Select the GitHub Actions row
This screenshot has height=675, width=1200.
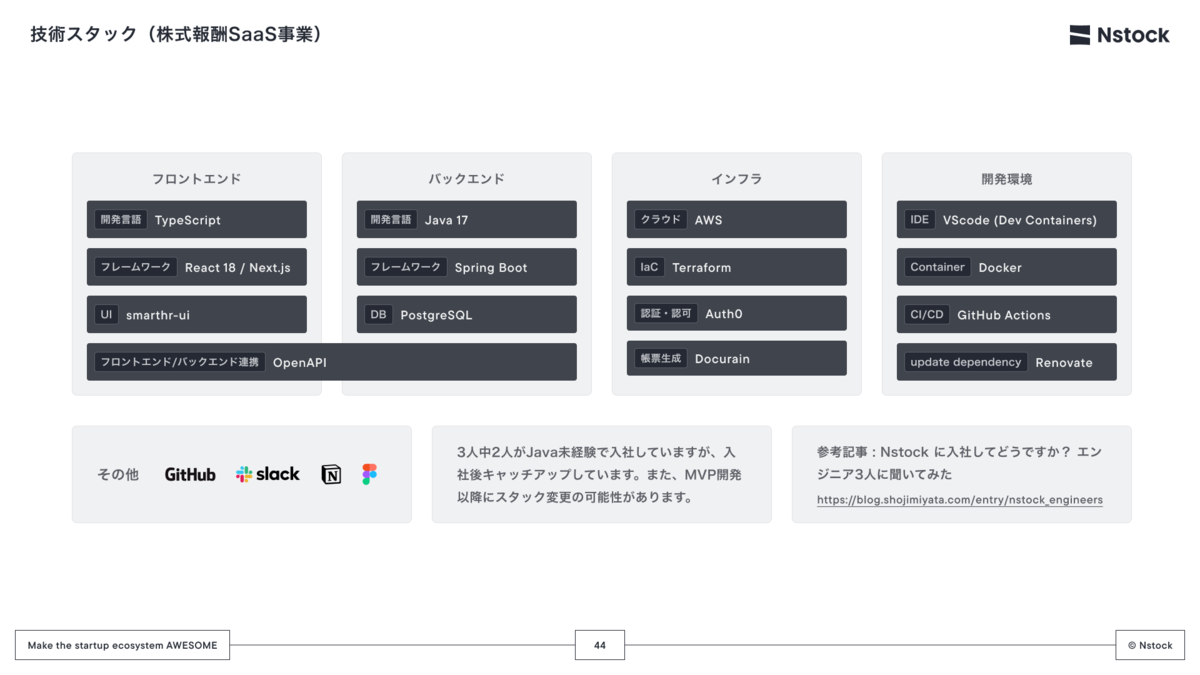coord(1007,314)
